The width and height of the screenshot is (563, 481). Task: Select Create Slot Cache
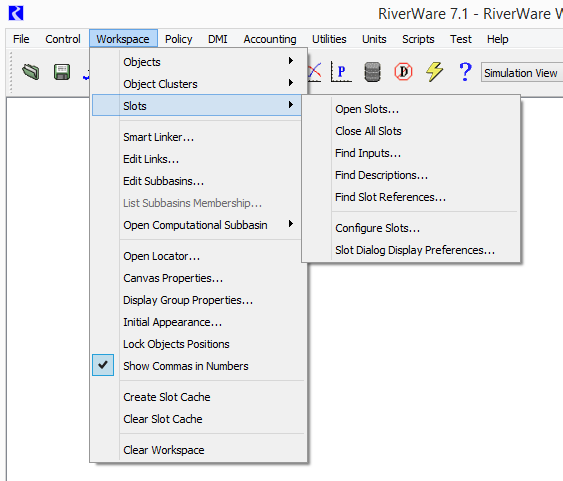[x=196, y=397]
